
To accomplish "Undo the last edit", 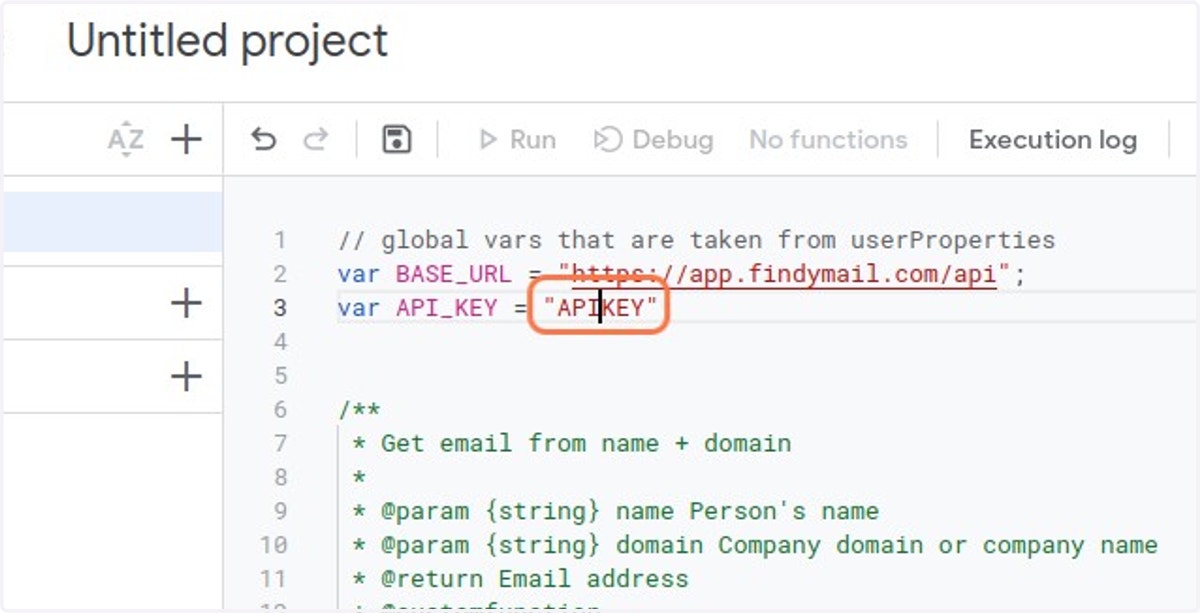I will (264, 140).
